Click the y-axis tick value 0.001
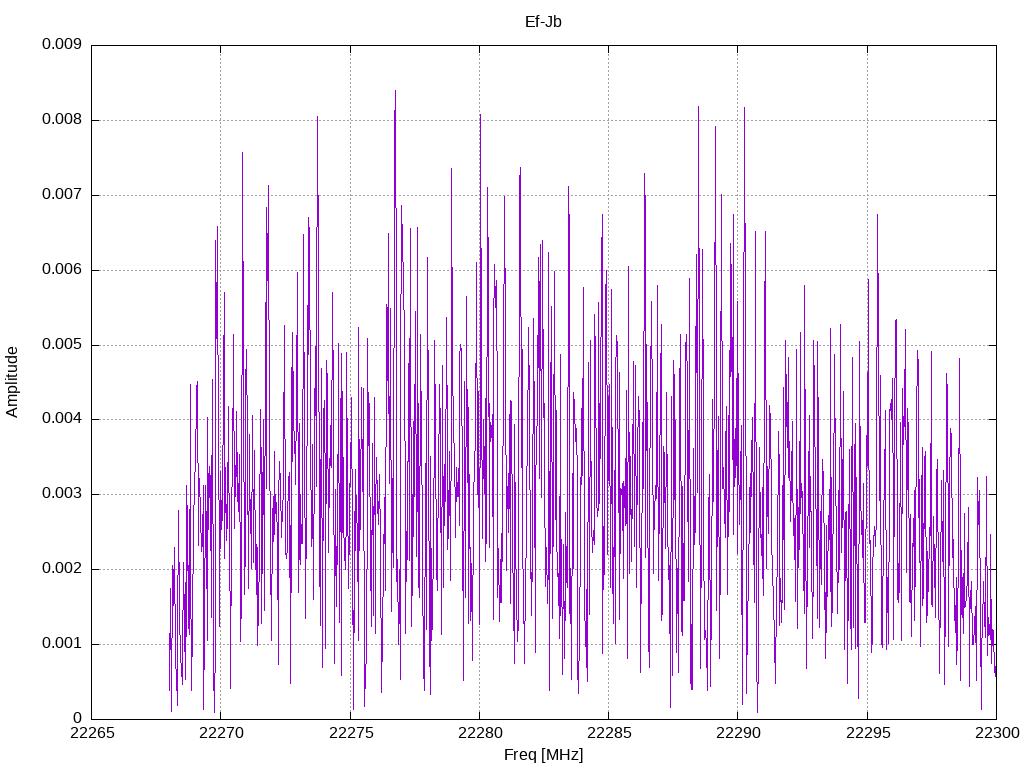The width and height of the screenshot is (1024, 768). [x=62, y=644]
